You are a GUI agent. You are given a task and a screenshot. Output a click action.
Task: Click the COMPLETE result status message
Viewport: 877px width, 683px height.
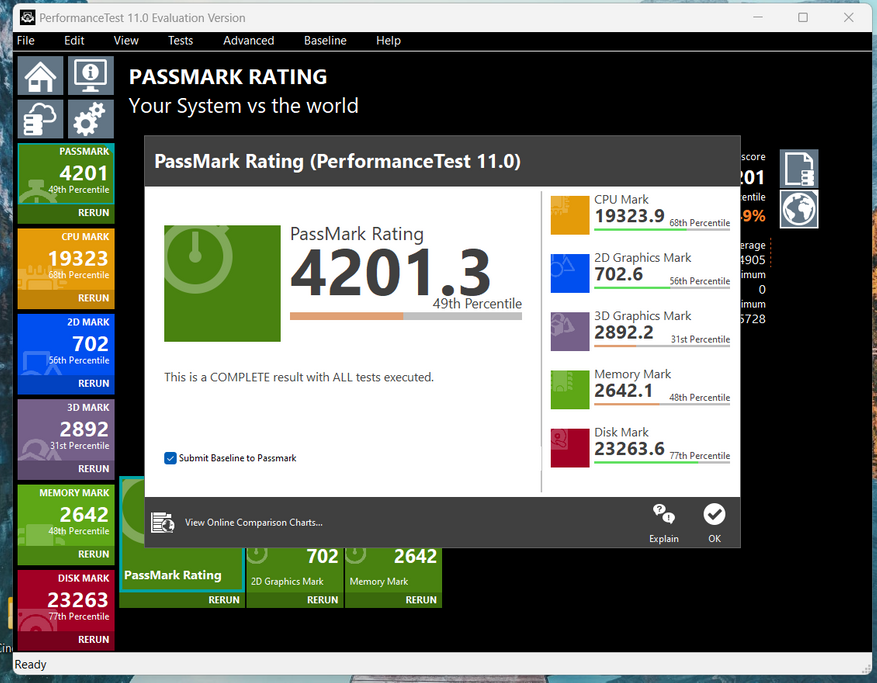click(x=299, y=377)
